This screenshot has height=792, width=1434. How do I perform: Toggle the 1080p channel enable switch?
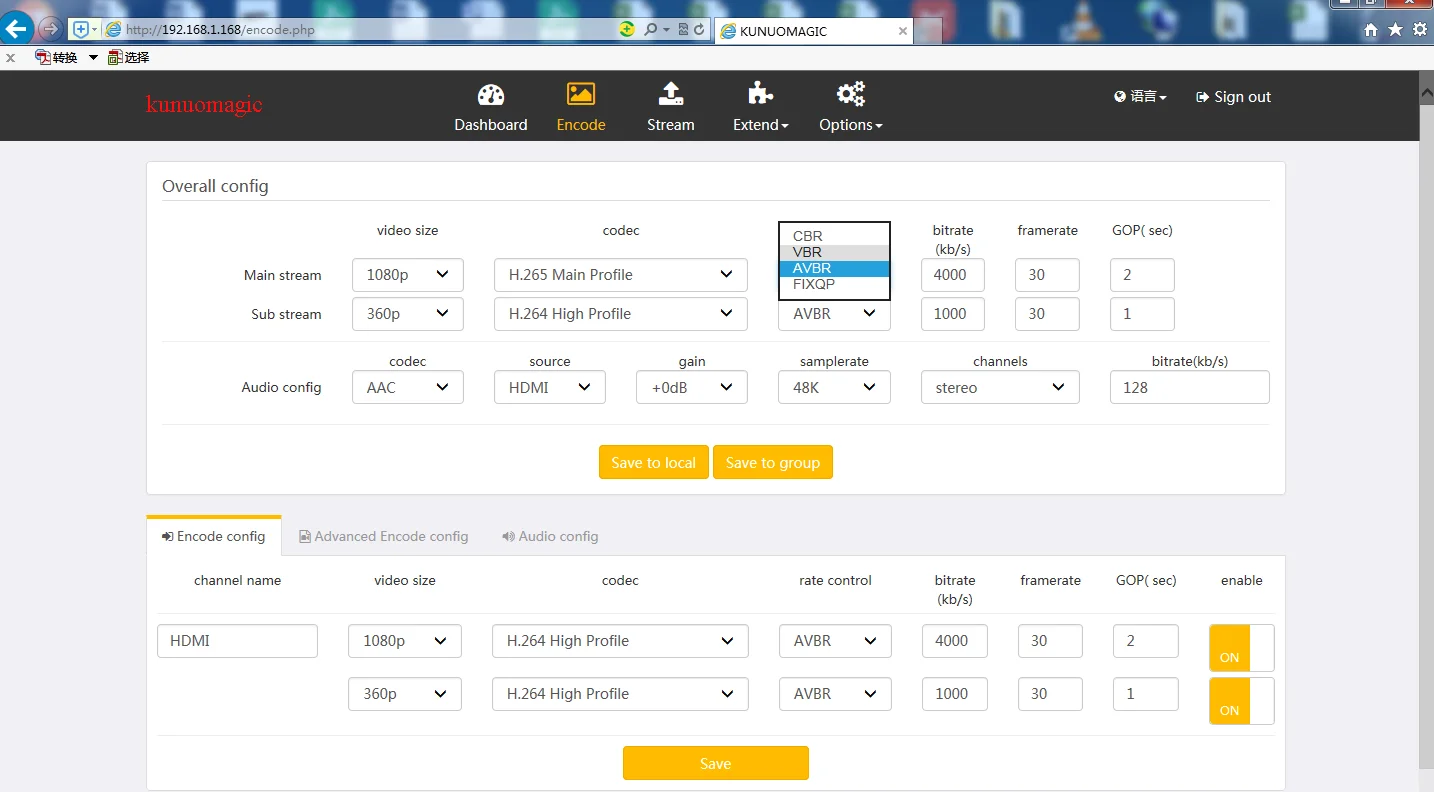coord(1242,648)
